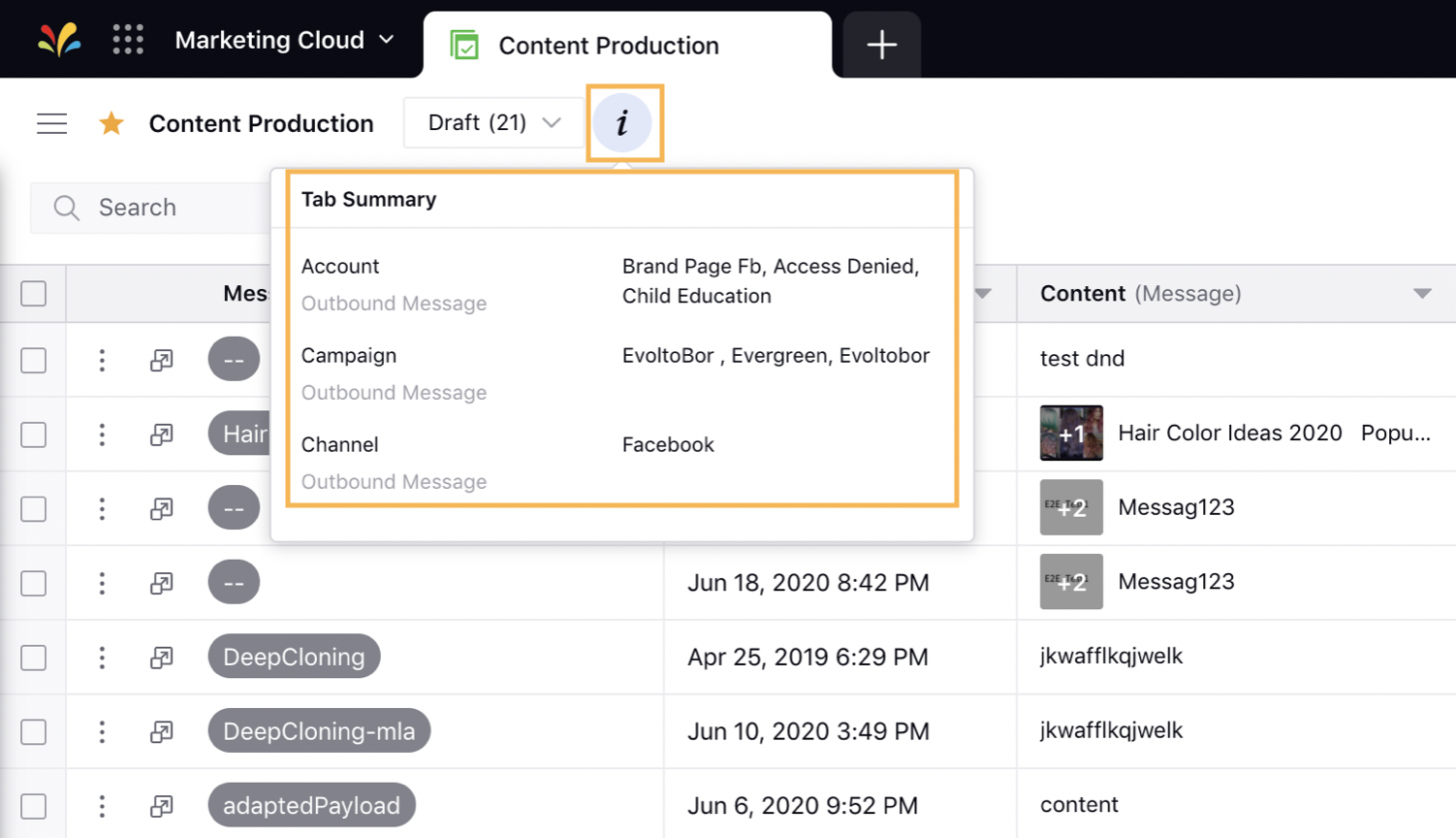Click the 'Jun 18, 2020 8:42 PM' date

pyautogui.click(x=807, y=582)
